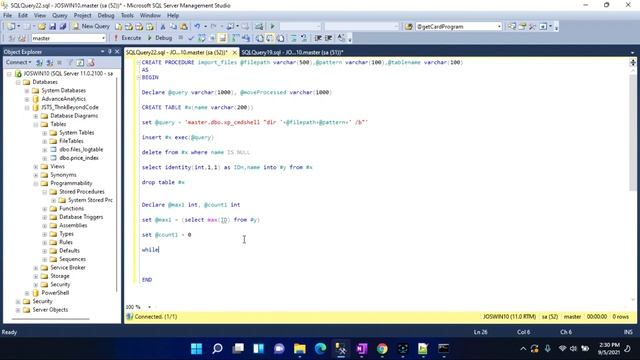
Task: Open the Query menu
Action: [x=60, y=15]
